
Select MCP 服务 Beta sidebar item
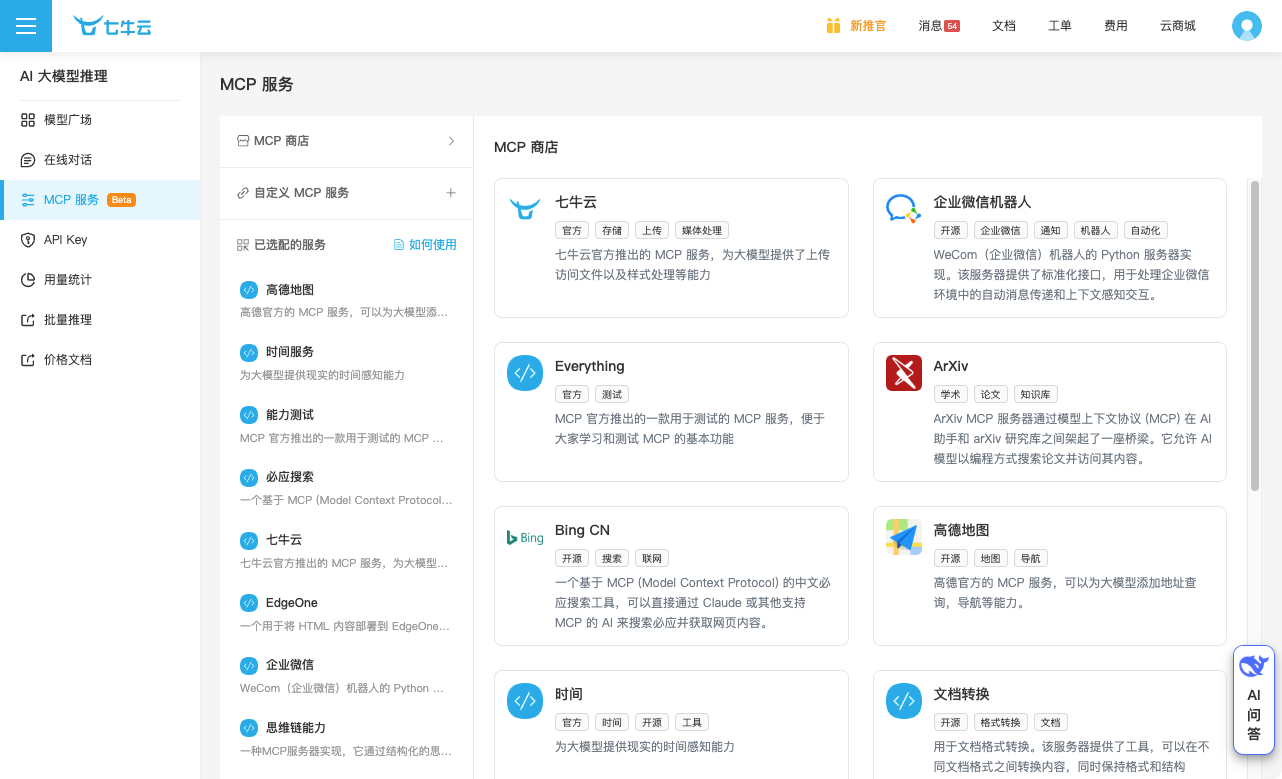pos(100,200)
